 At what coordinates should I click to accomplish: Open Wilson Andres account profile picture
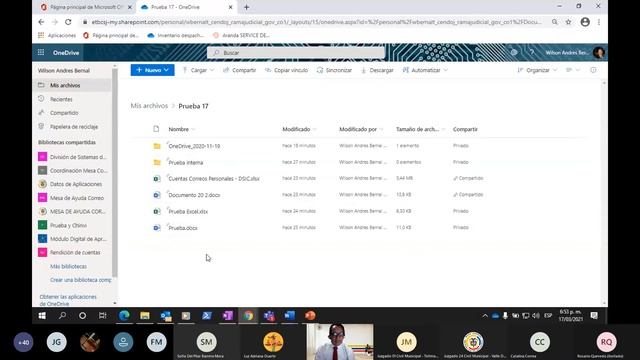point(599,53)
